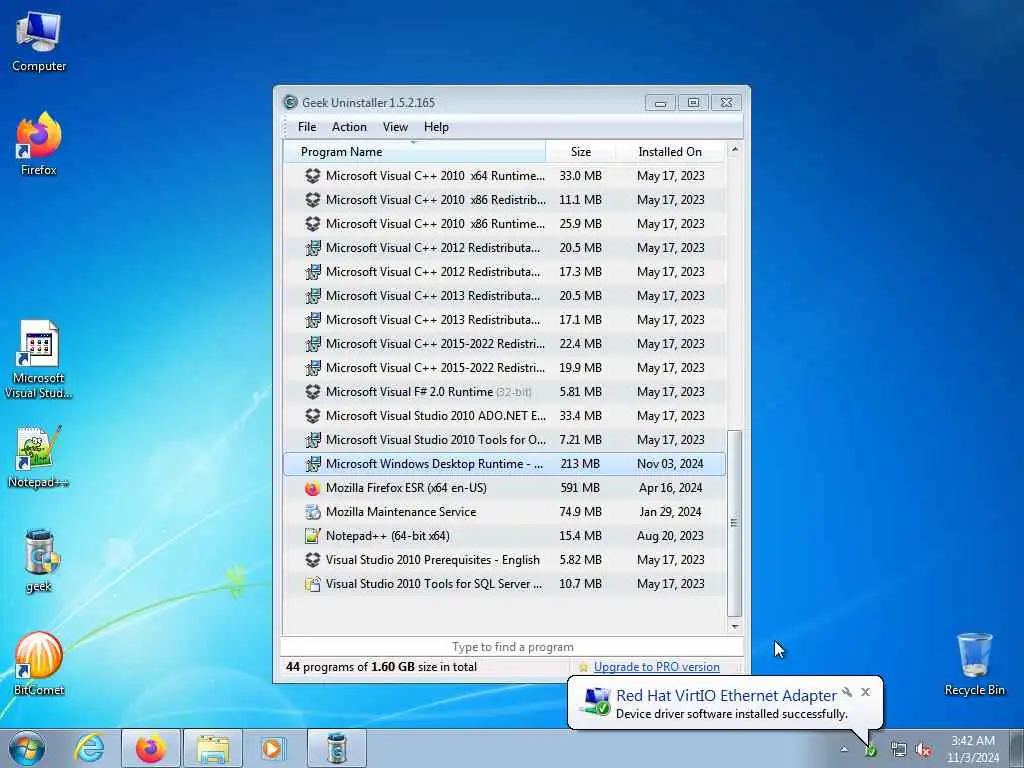Viewport: 1024px width, 768px height.
Task: Open the View menu
Action: tap(395, 127)
